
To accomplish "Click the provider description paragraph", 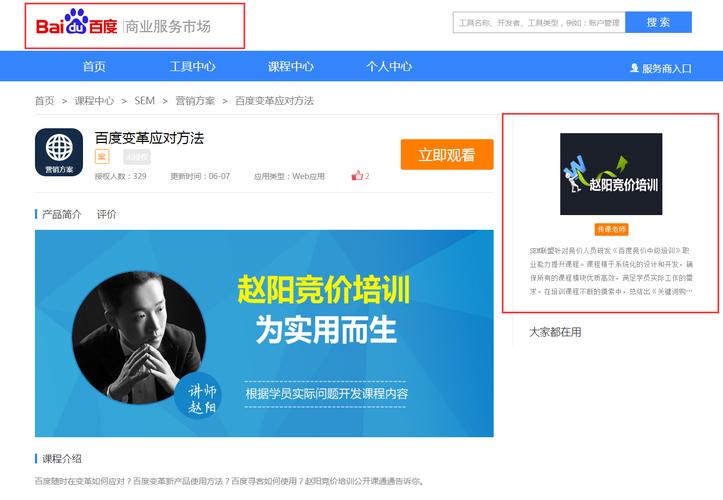I will pos(611,271).
